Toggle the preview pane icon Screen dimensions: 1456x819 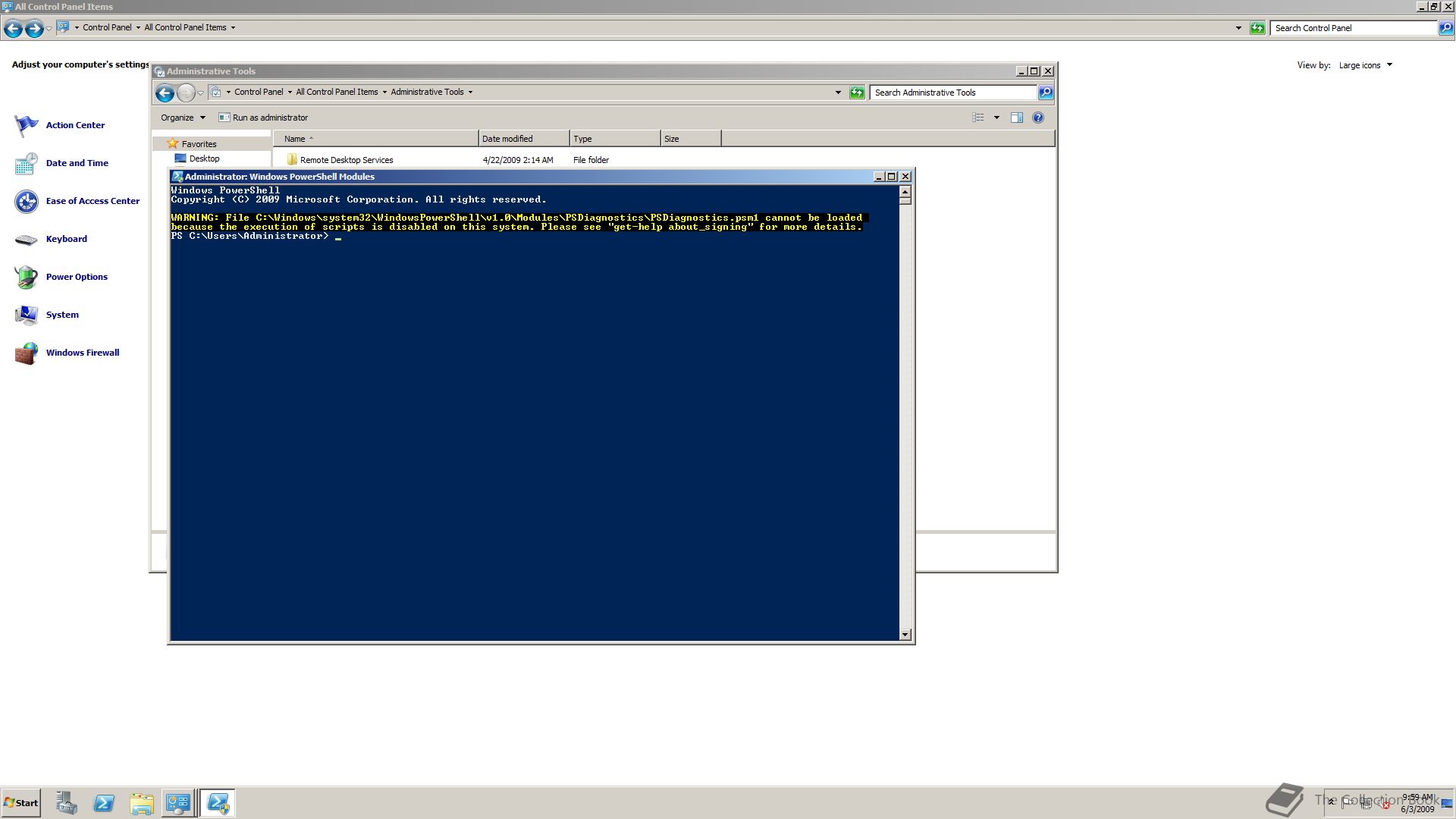point(1017,118)
